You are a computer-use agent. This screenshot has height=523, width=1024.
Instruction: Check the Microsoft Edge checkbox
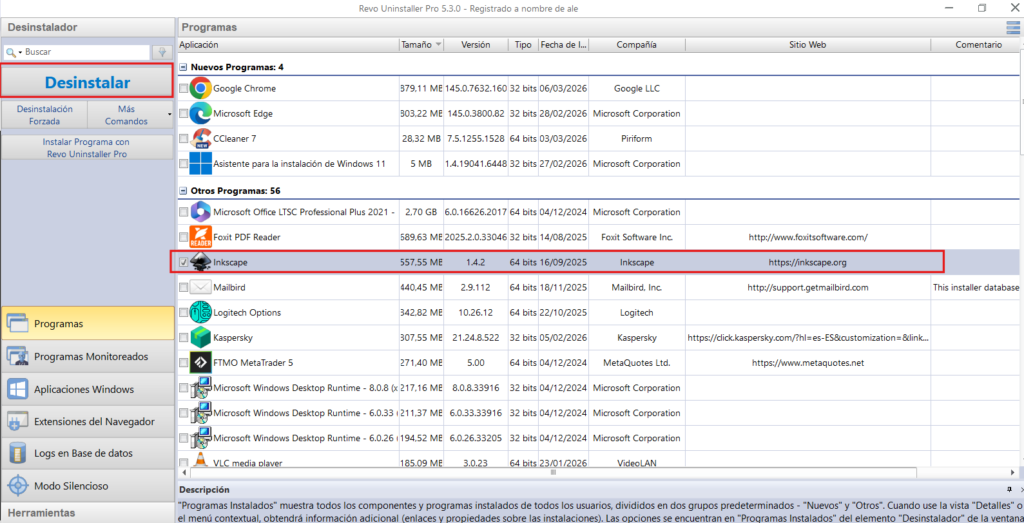[x=184, y=114]
